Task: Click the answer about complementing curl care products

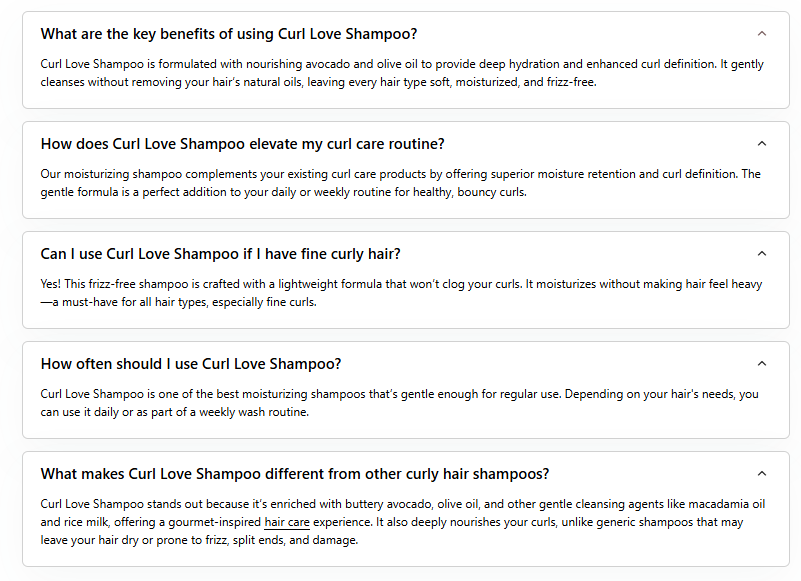Action: (400, 183)
